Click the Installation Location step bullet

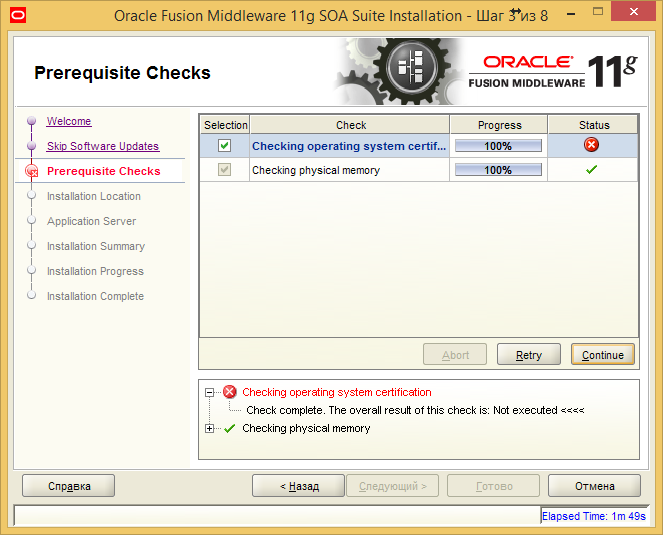point(31,195)
